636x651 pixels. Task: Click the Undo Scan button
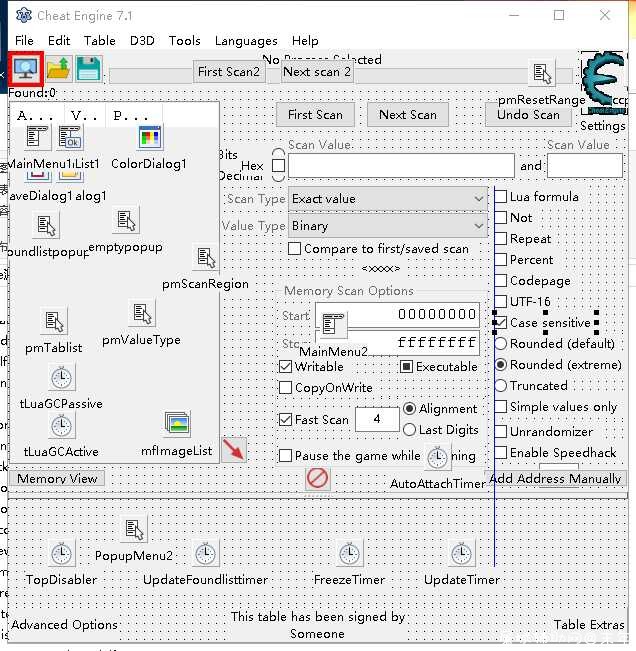point(528,115)
